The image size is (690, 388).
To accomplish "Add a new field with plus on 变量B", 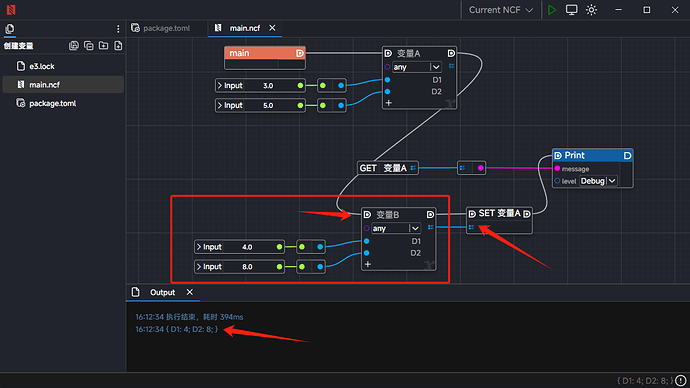I will 368,264.
